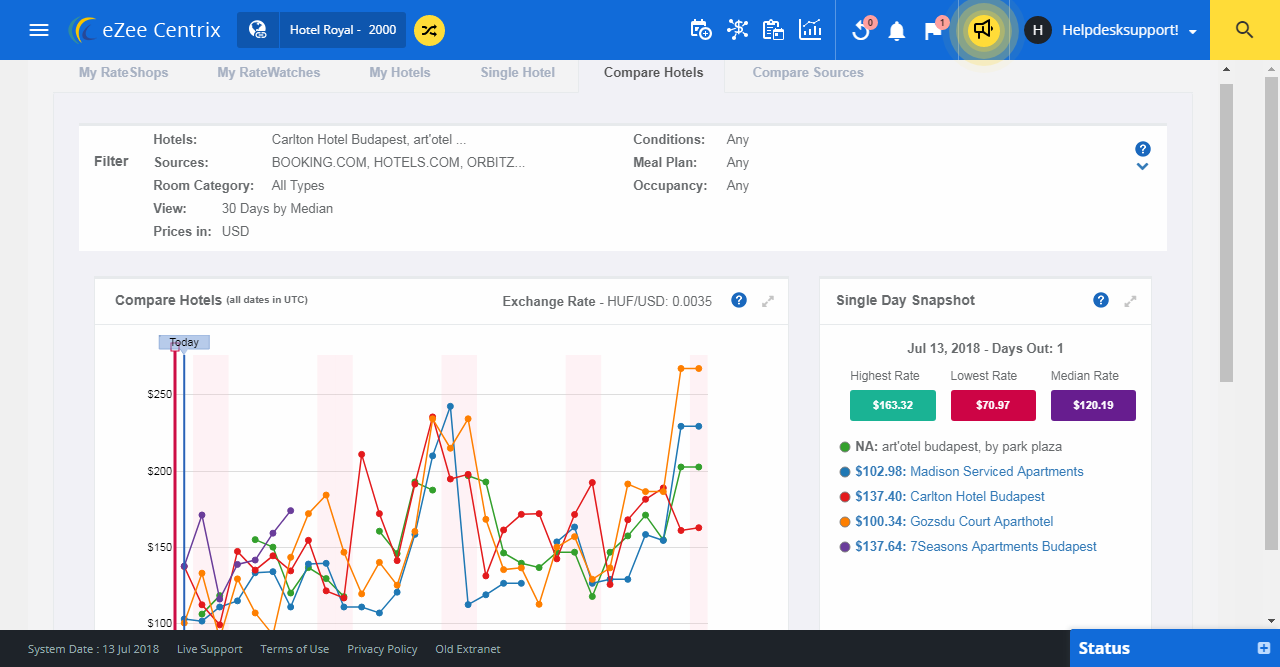This screenshot has width=1280, height=667.
Task: Open the yellow search button
Action: coord(1244,30)
